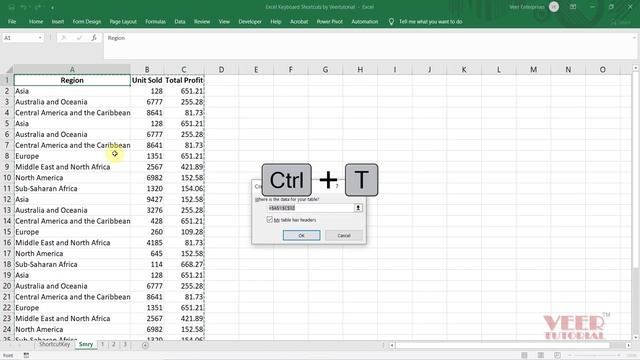The image size is (640, 360).
Task: Click the Save icon in quick access toolbar
Action: (x=11, y=7)
